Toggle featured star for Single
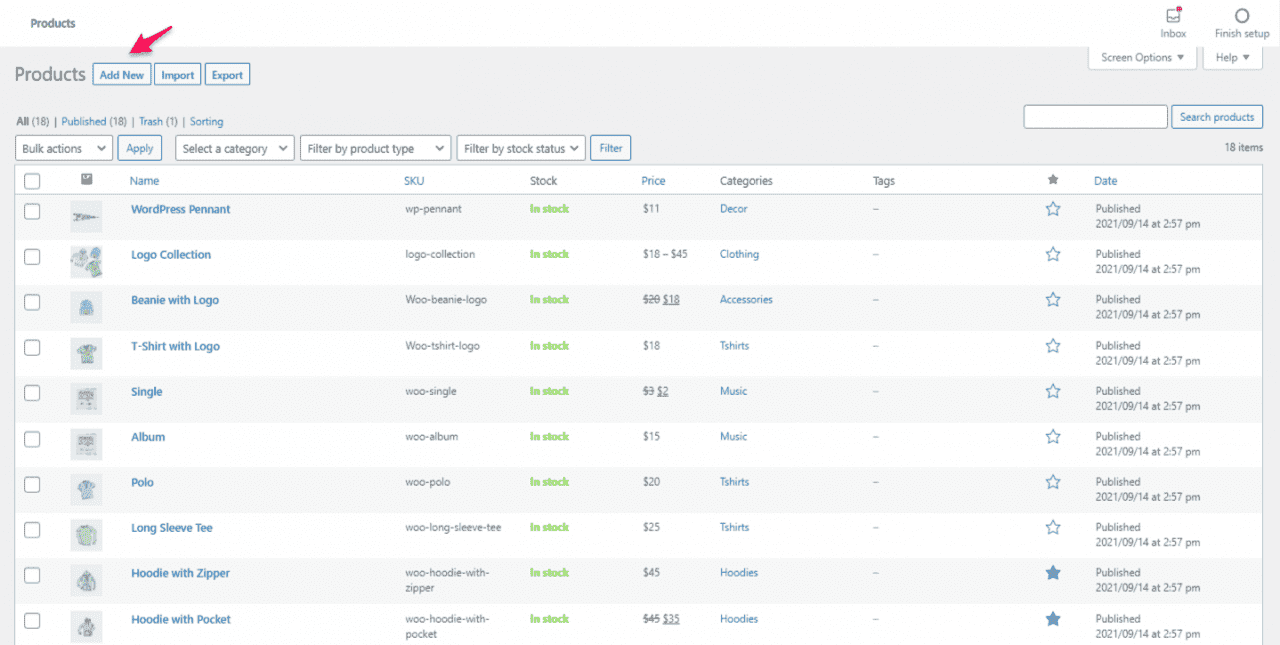Viewport: 1280px width, 645px height. (x=1053, y=391)
